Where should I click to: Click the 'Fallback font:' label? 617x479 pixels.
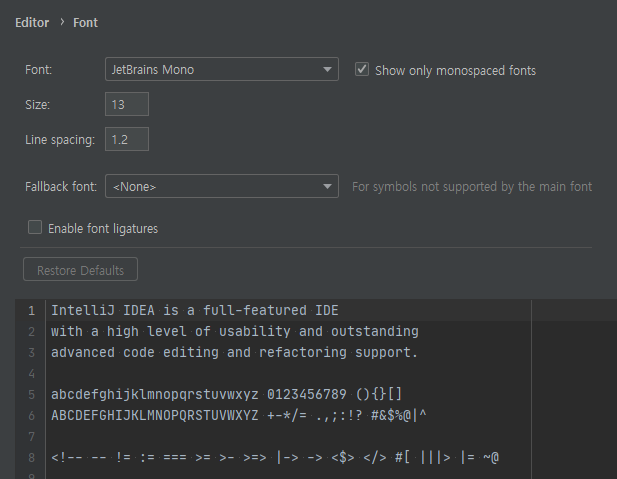pyautogui.click(x=61, y=187)
